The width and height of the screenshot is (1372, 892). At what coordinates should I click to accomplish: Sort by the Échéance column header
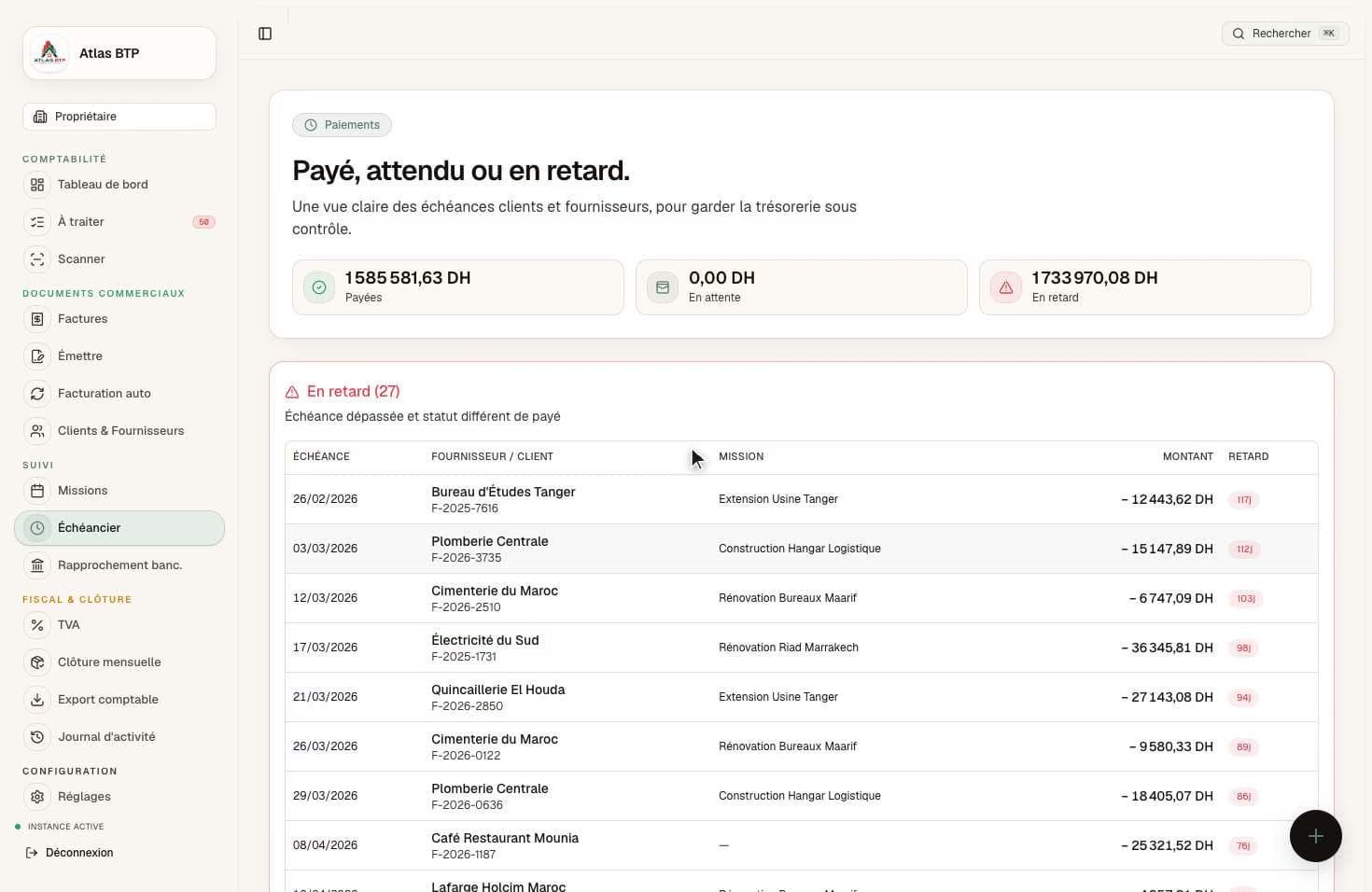pyautogui.click(x=321, y=456)
